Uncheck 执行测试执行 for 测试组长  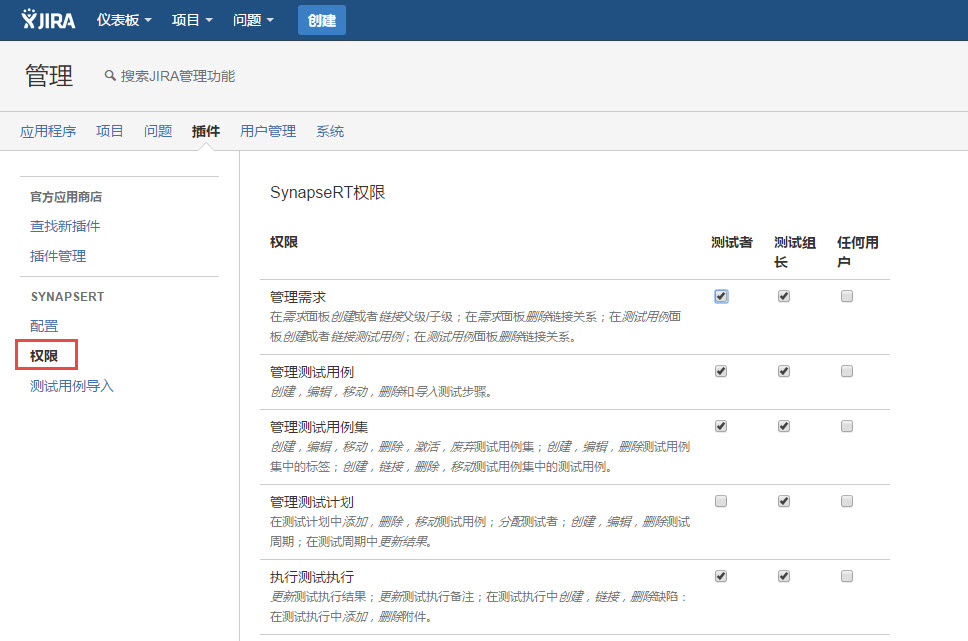783,576
